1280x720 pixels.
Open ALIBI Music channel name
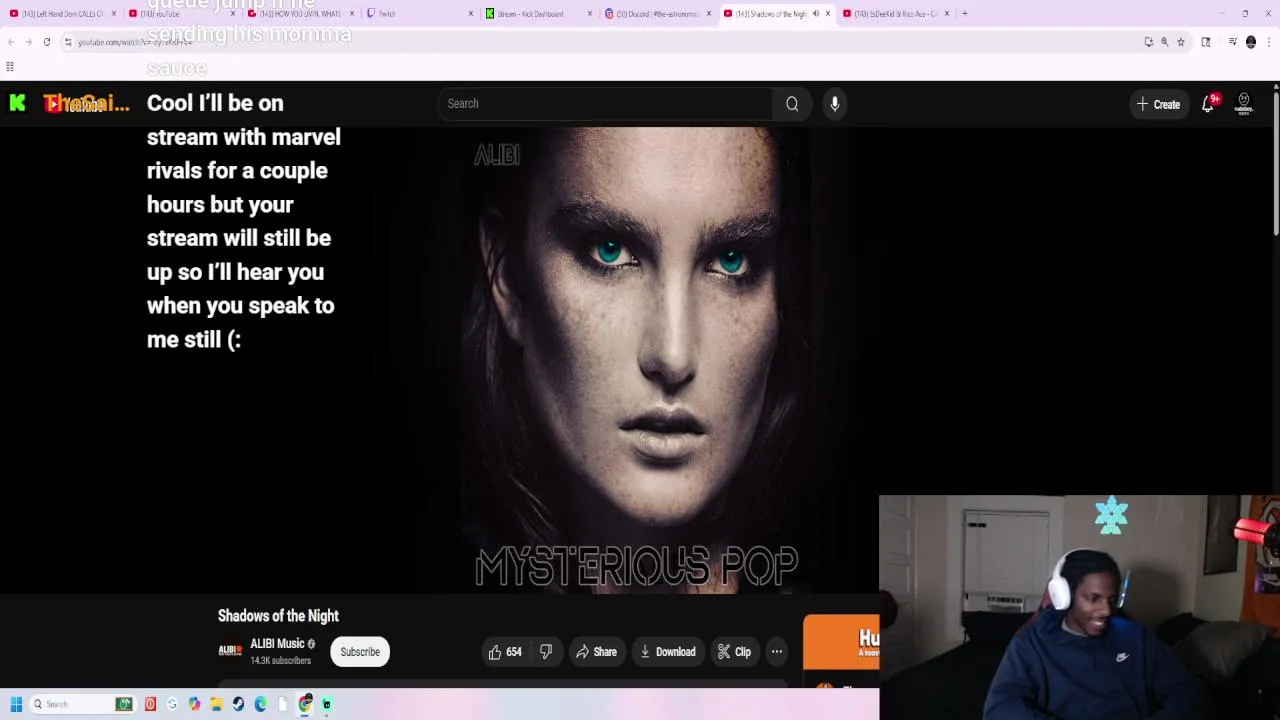pos(277,644)
